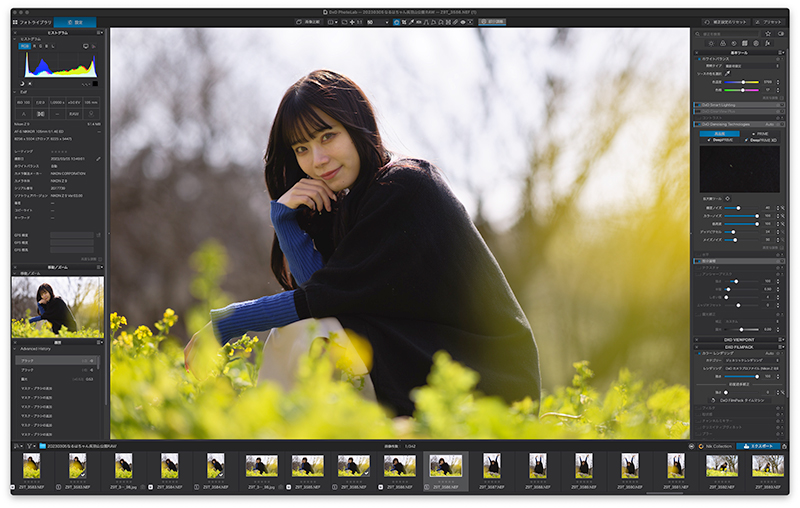Click the Compare button
Screen dimensions: 800x508
(308, 22)
